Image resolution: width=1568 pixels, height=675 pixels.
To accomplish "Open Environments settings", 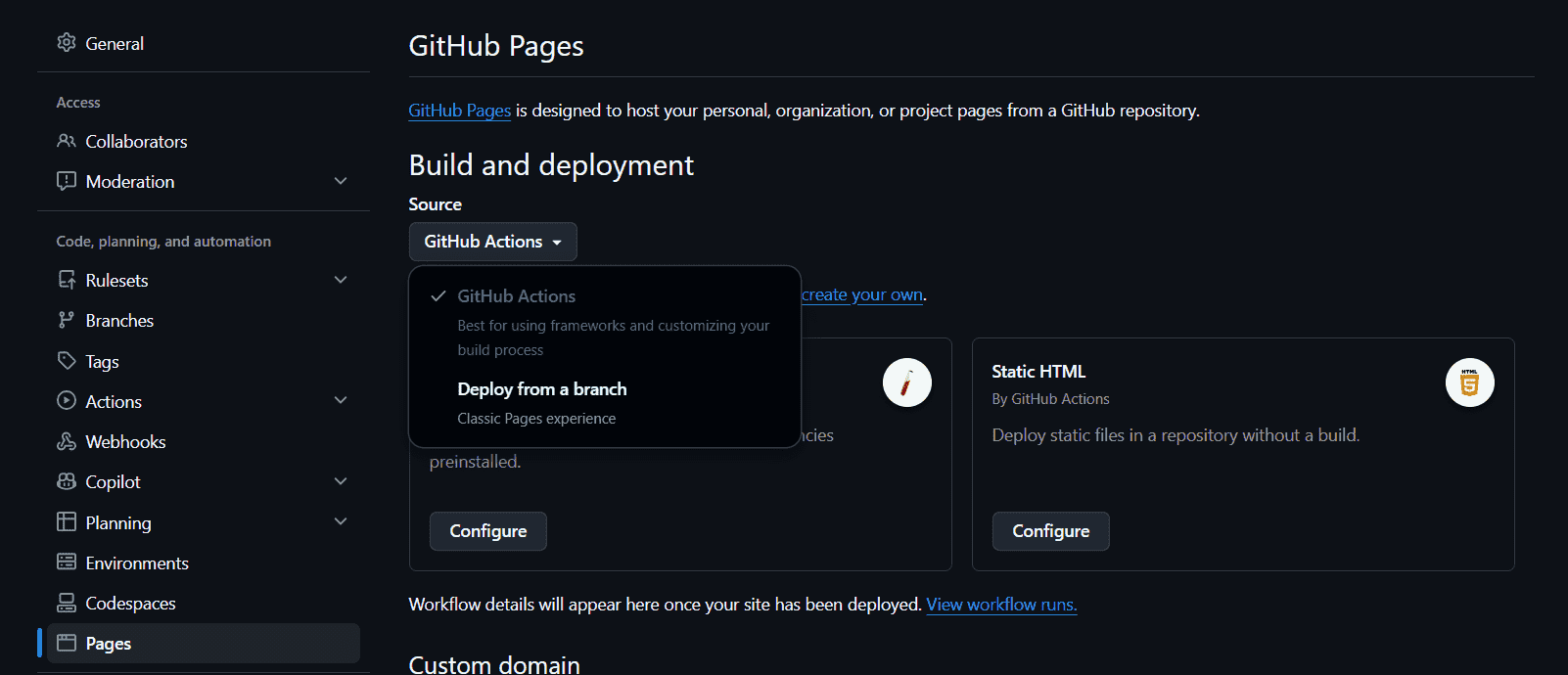I will tap(204, 562).
